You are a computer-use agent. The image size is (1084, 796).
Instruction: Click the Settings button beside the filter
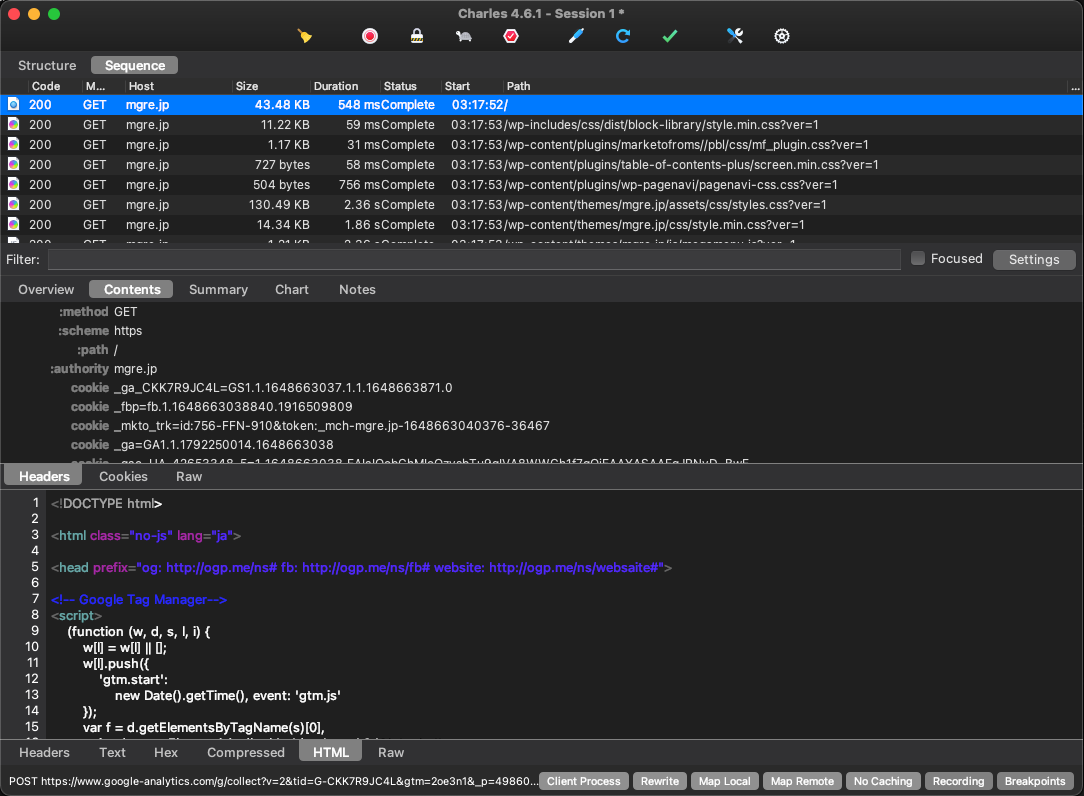pos(1033,259)
